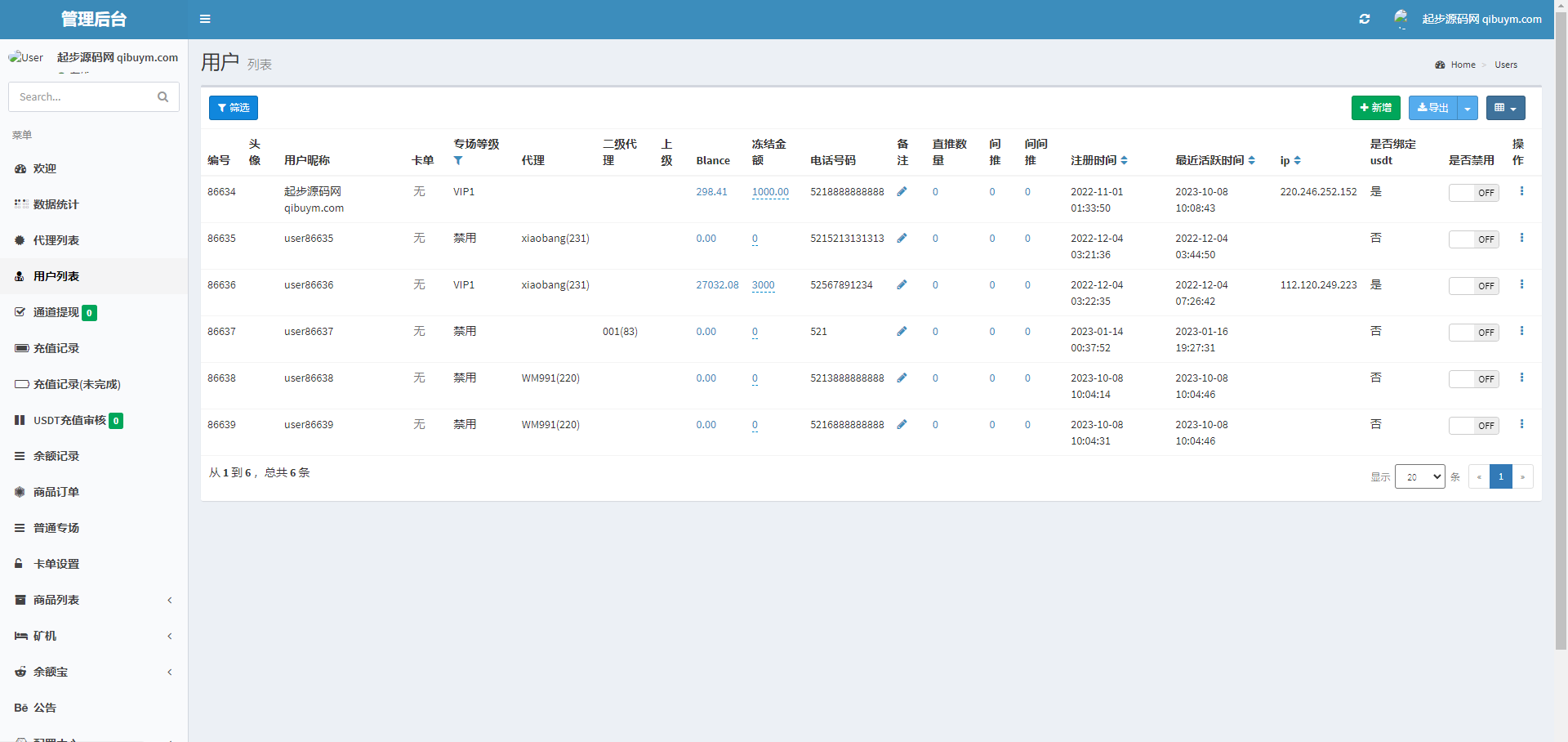
Task: Expand the 商品列表 sidebar menu
Action: pyautogui.click(x=56, y=600)
